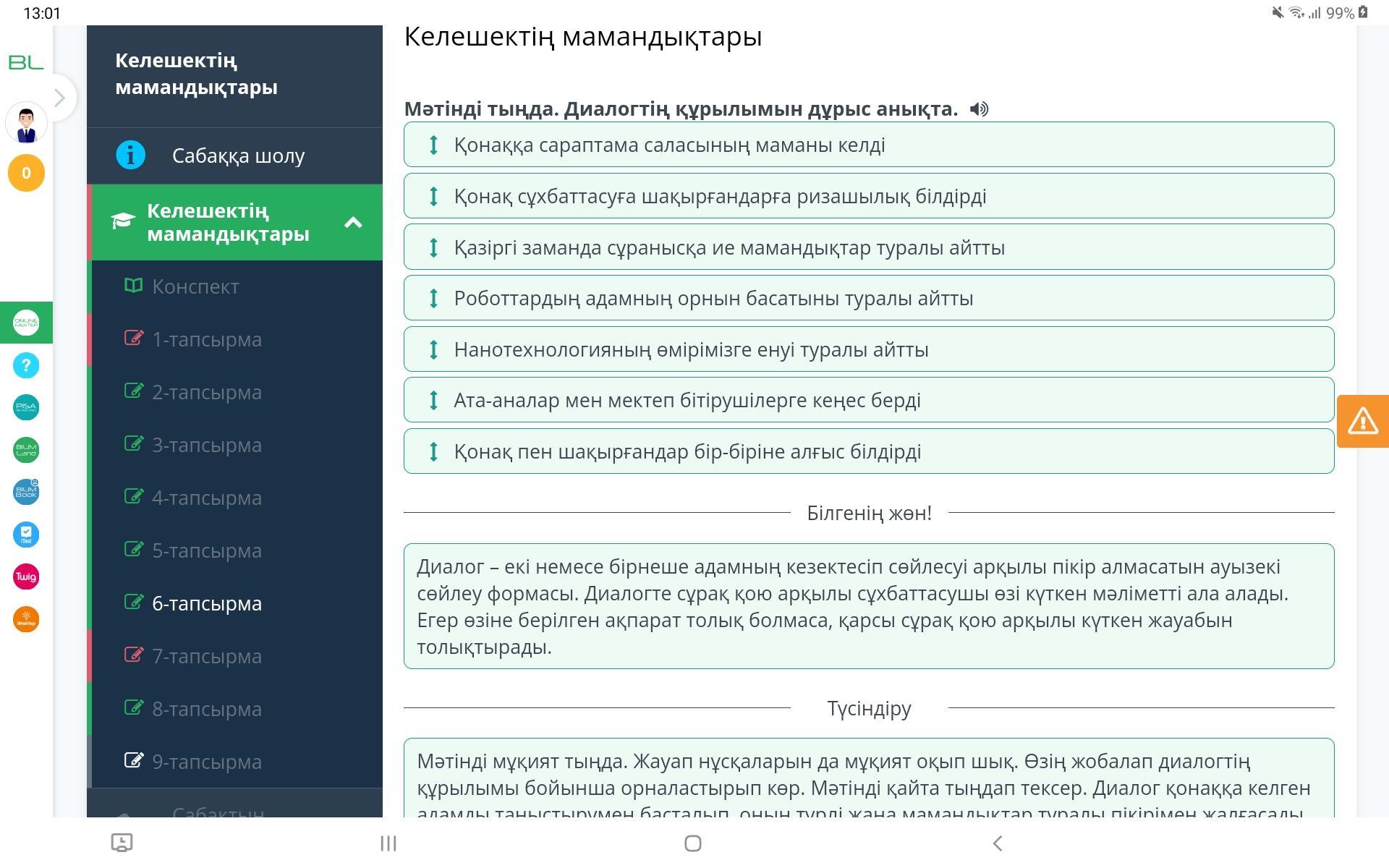Image resolution: width=1389 pixels, height=868 pixels.
Task: Collapse the Келешектің мамандықтары section chevron
Action: (353, 222)
